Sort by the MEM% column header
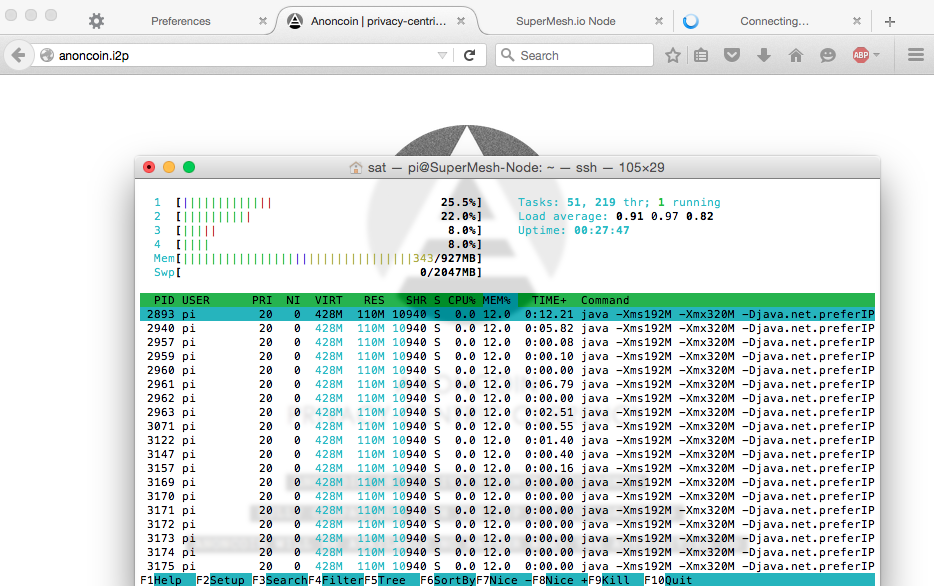934x586 pixels. pos(497,300)
